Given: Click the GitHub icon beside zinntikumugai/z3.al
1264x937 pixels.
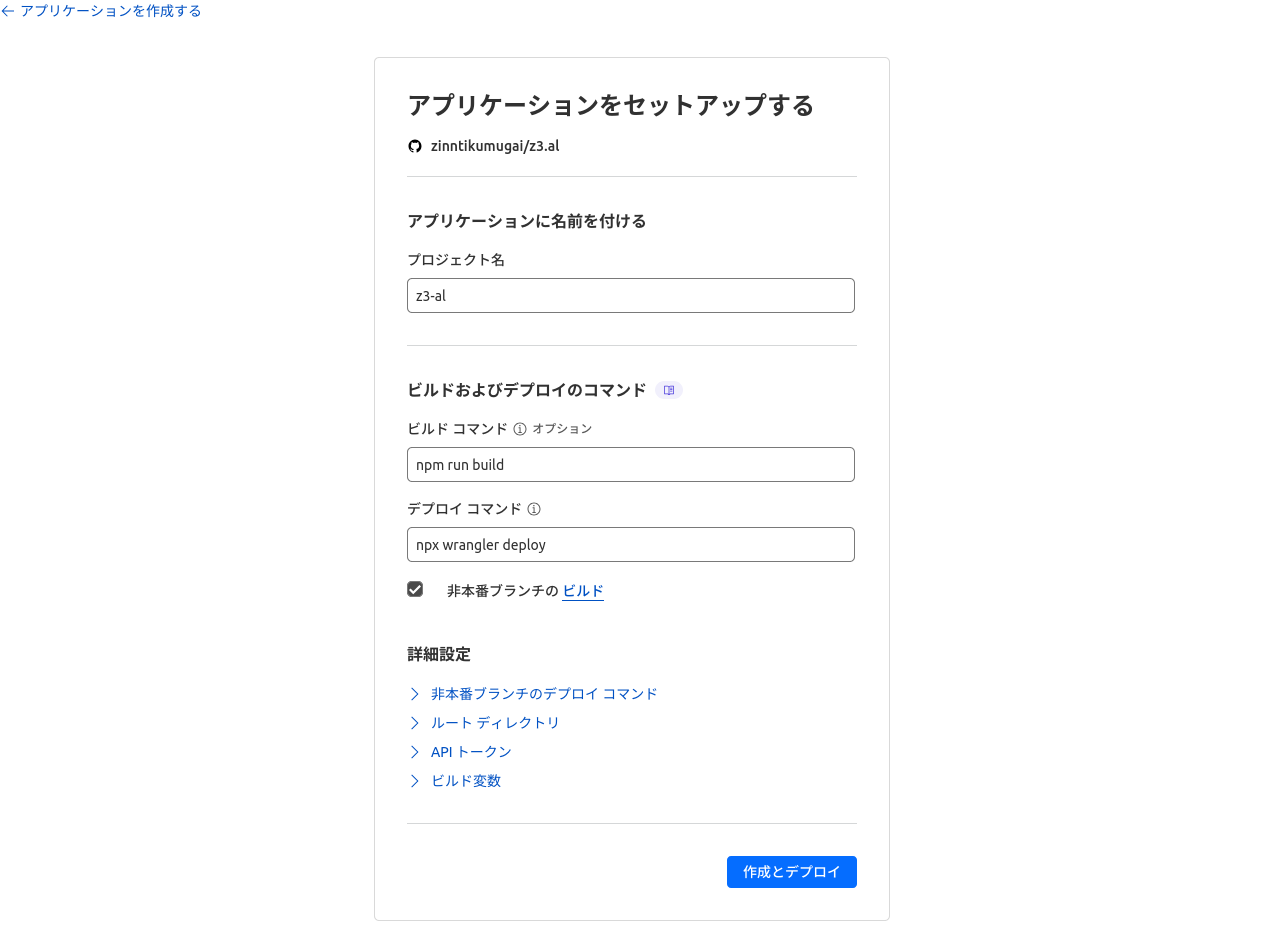Looking at the screenshot, I should tap(415, 146).
